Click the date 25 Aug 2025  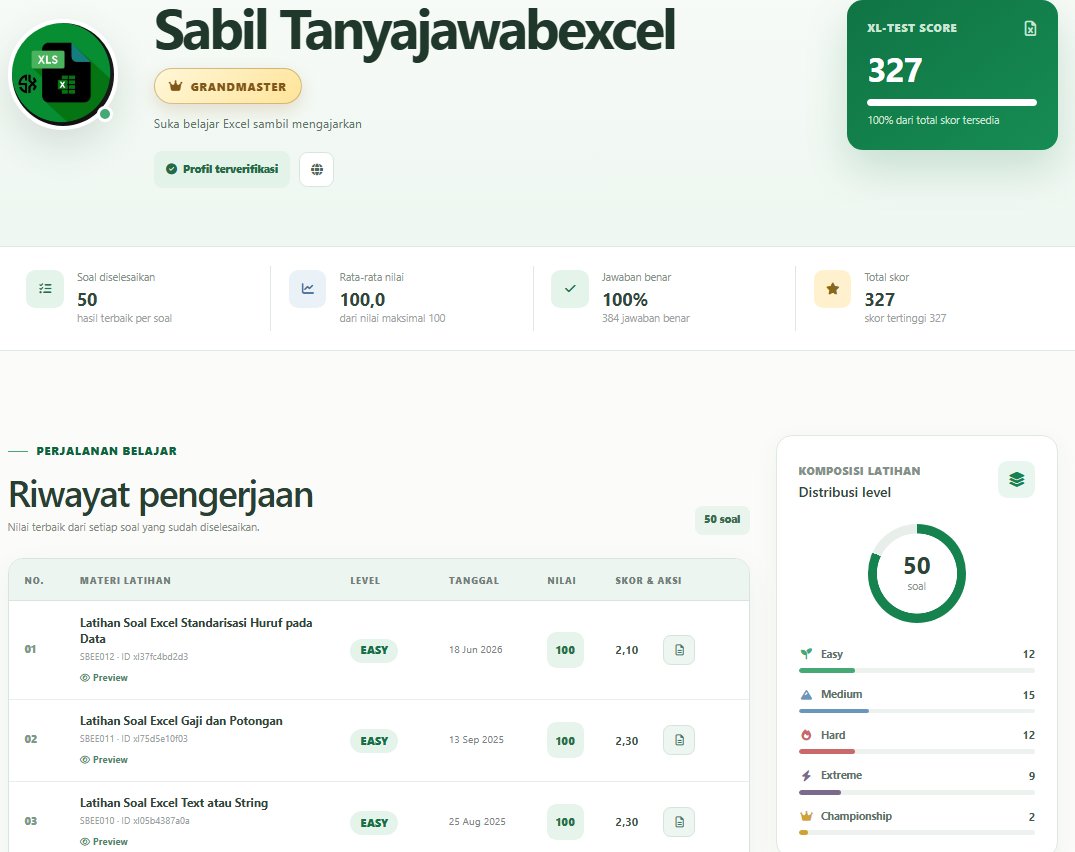477,822
